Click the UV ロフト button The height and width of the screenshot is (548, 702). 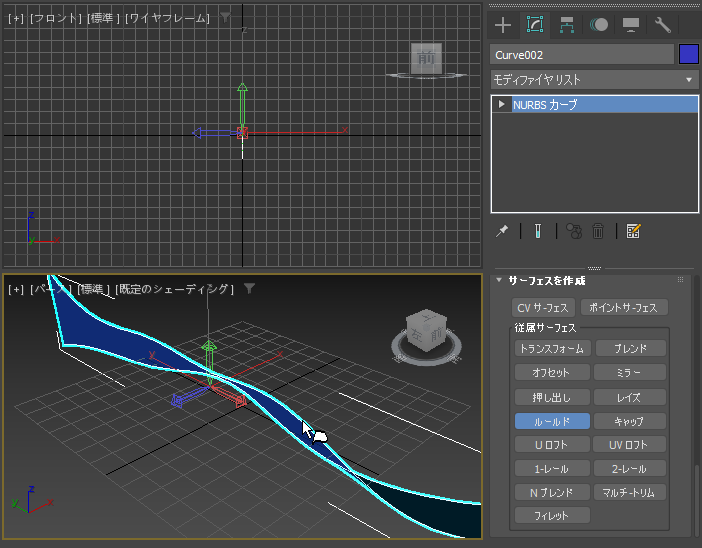[629, 445]
